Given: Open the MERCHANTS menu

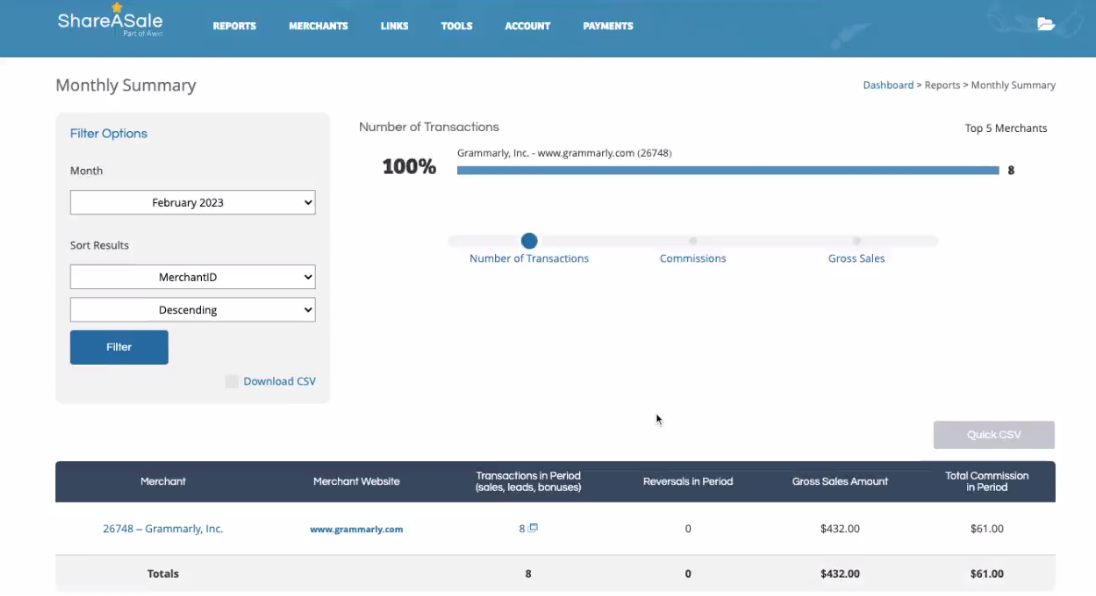Looking at the screenshot, I should point(318,26).
